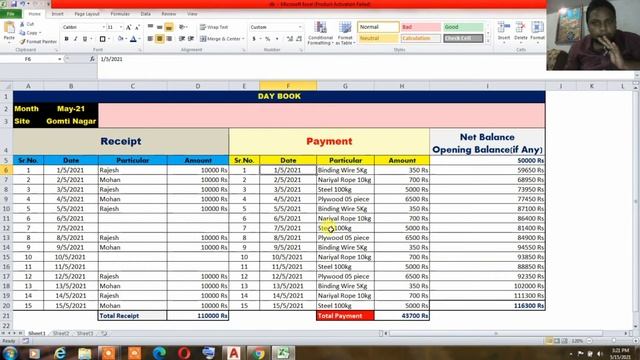Click Undo in Quick Access Toolbar
This screenshot has height=360, width=640.
[x=23, y=4]
